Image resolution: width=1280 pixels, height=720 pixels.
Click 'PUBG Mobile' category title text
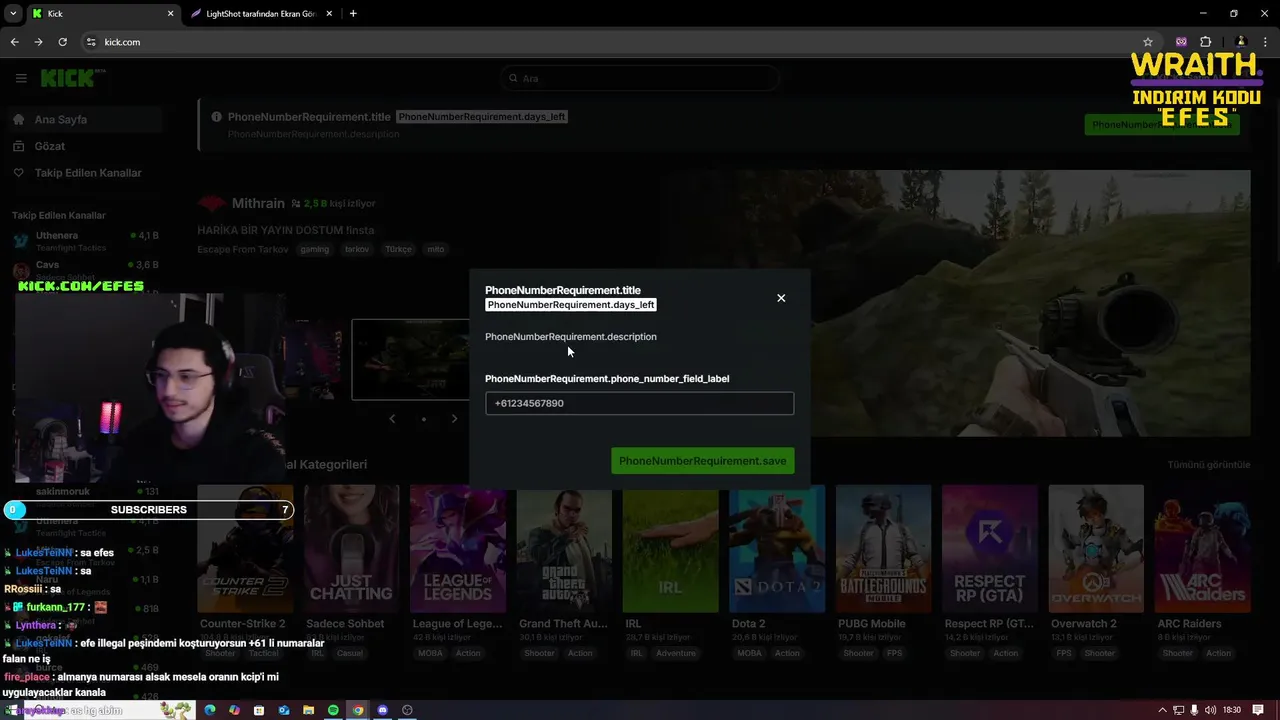click(x=872, y=624)
